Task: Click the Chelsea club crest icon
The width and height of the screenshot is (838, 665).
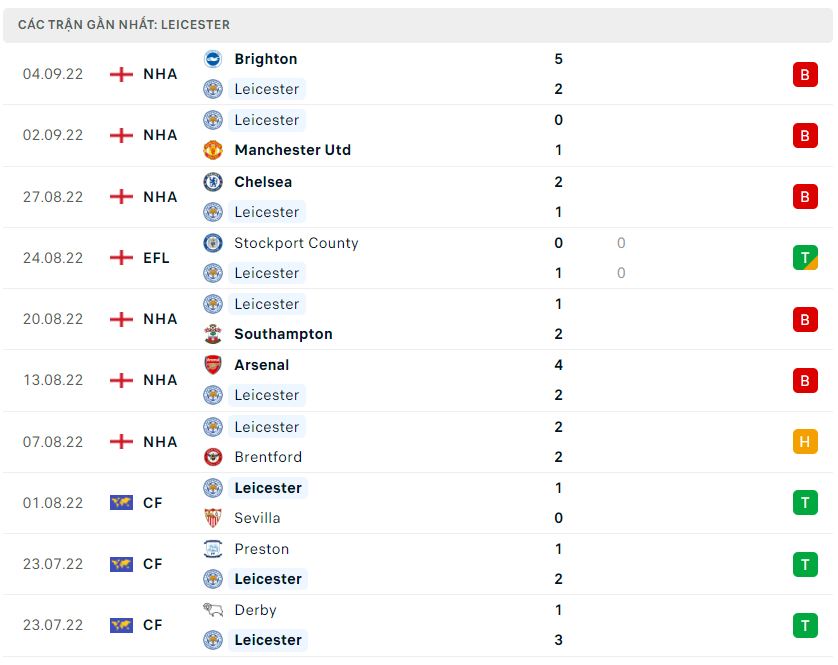Action: [x=213, y=182]
